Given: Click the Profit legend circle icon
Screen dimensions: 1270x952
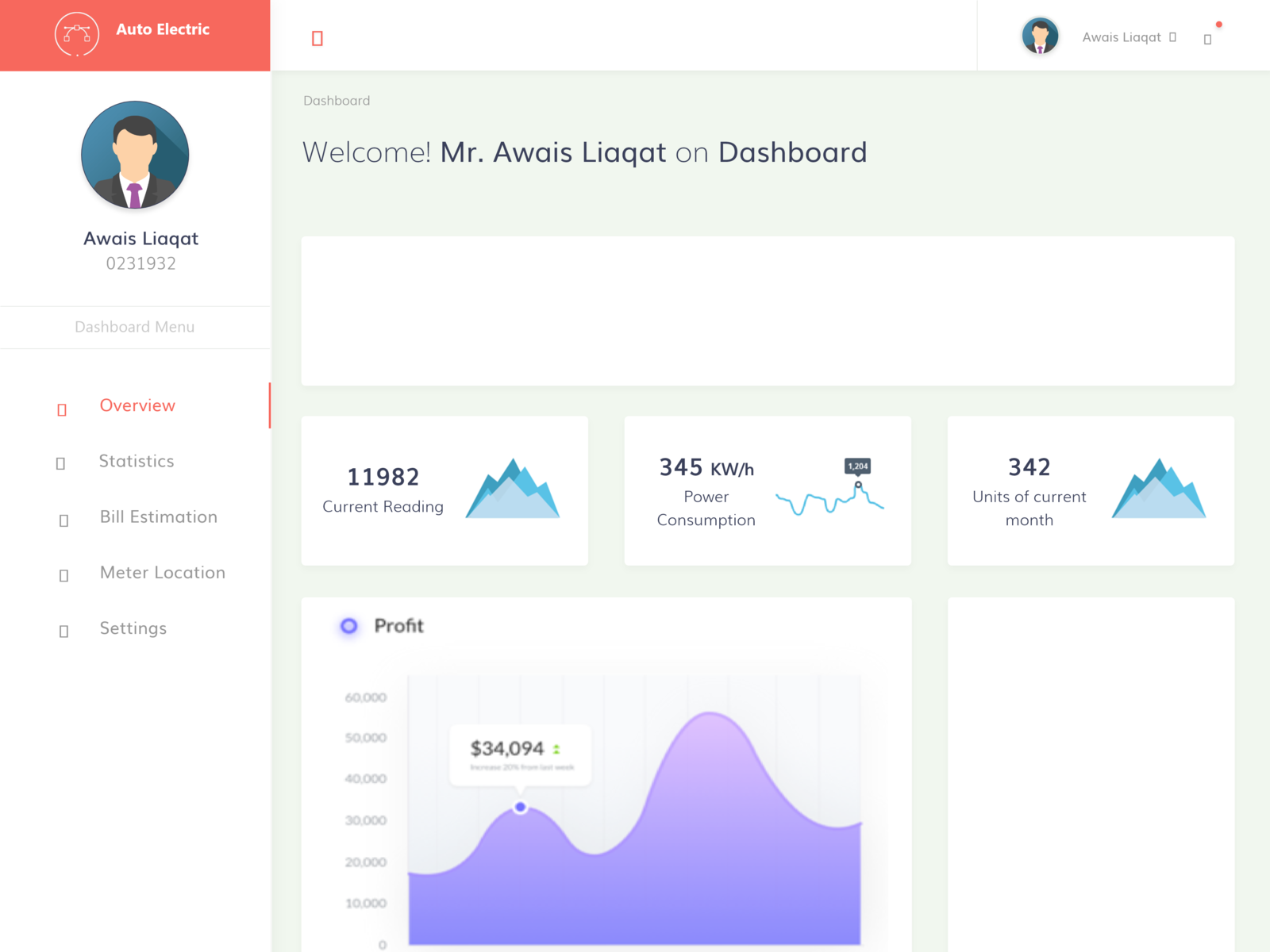Looking at the screenshot, I should pyautogui.click(x=348, y=626).
